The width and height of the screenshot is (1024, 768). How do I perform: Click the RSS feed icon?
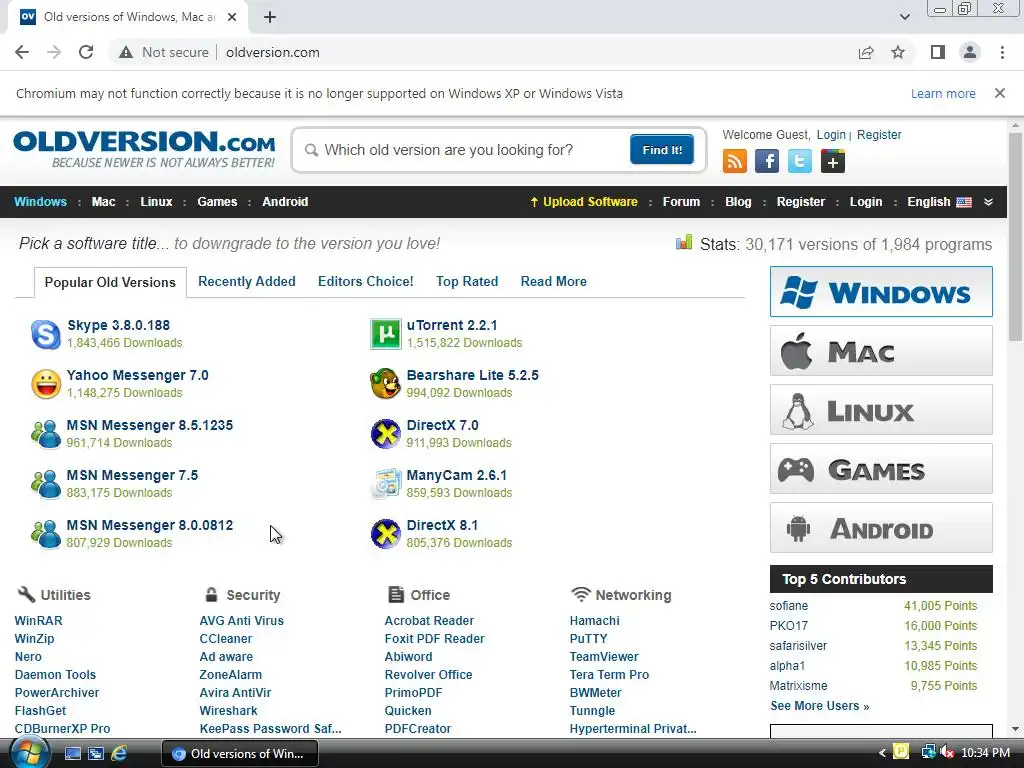pyautogui.click(x=735, y=161)
